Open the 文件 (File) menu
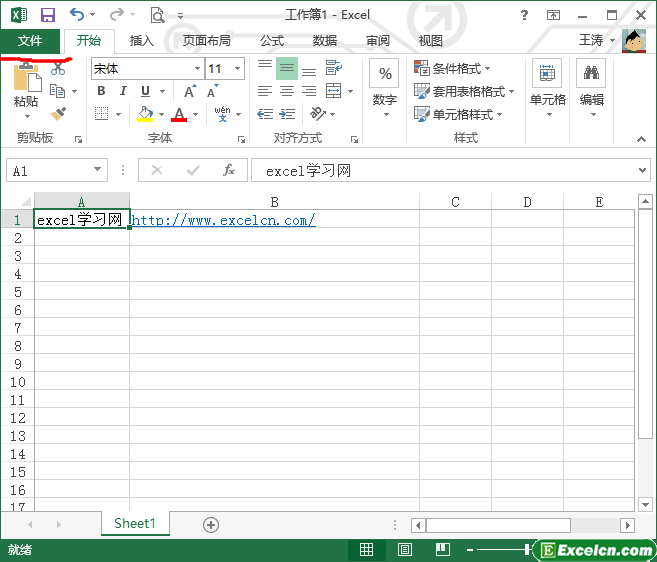 tap(30, 41)
